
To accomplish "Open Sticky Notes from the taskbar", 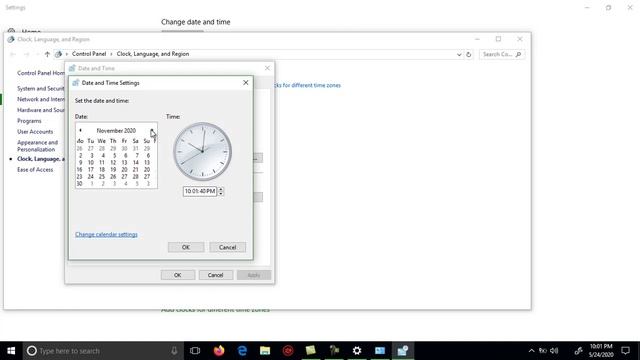I will pyautogui.click(x=311, y=351).
